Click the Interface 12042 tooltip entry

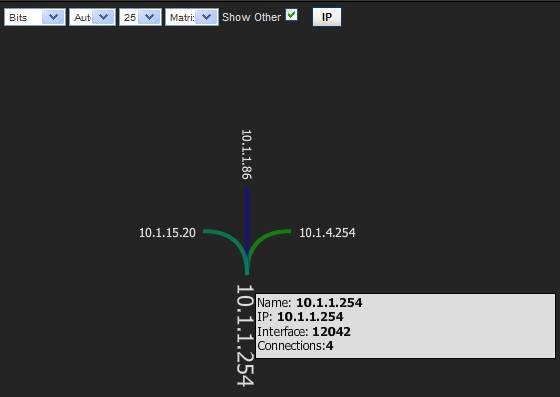pos(304,332)
